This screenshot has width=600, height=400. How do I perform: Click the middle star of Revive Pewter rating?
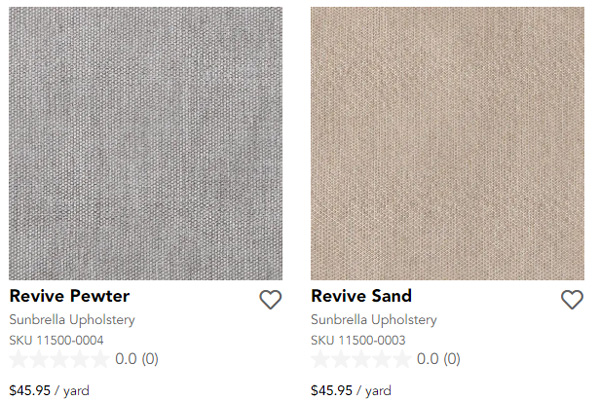click(x=59, y=359)
